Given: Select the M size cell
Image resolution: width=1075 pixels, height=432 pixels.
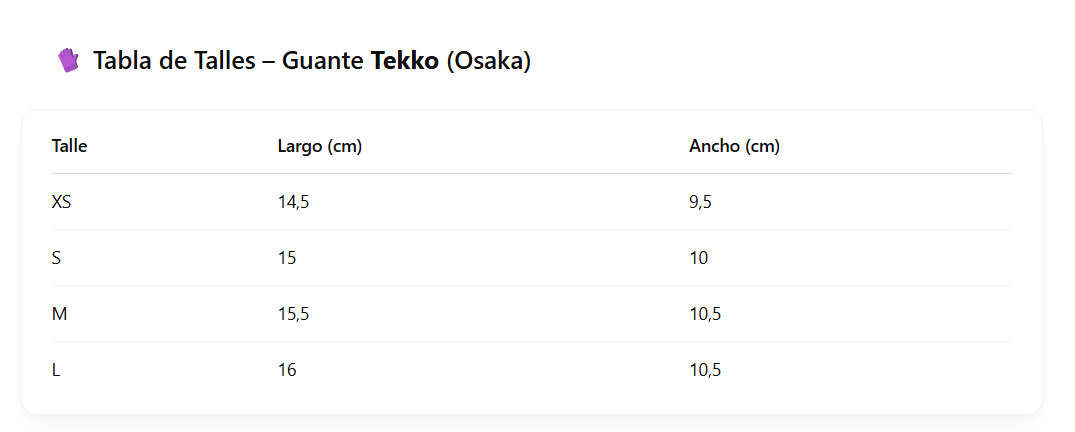Looking at the screenshot, I should (x=59, y=314).
